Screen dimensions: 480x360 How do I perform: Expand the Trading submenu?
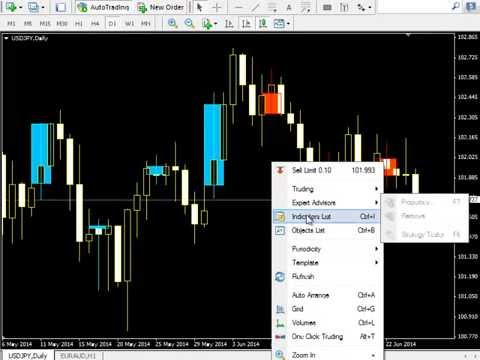(328, 189)
